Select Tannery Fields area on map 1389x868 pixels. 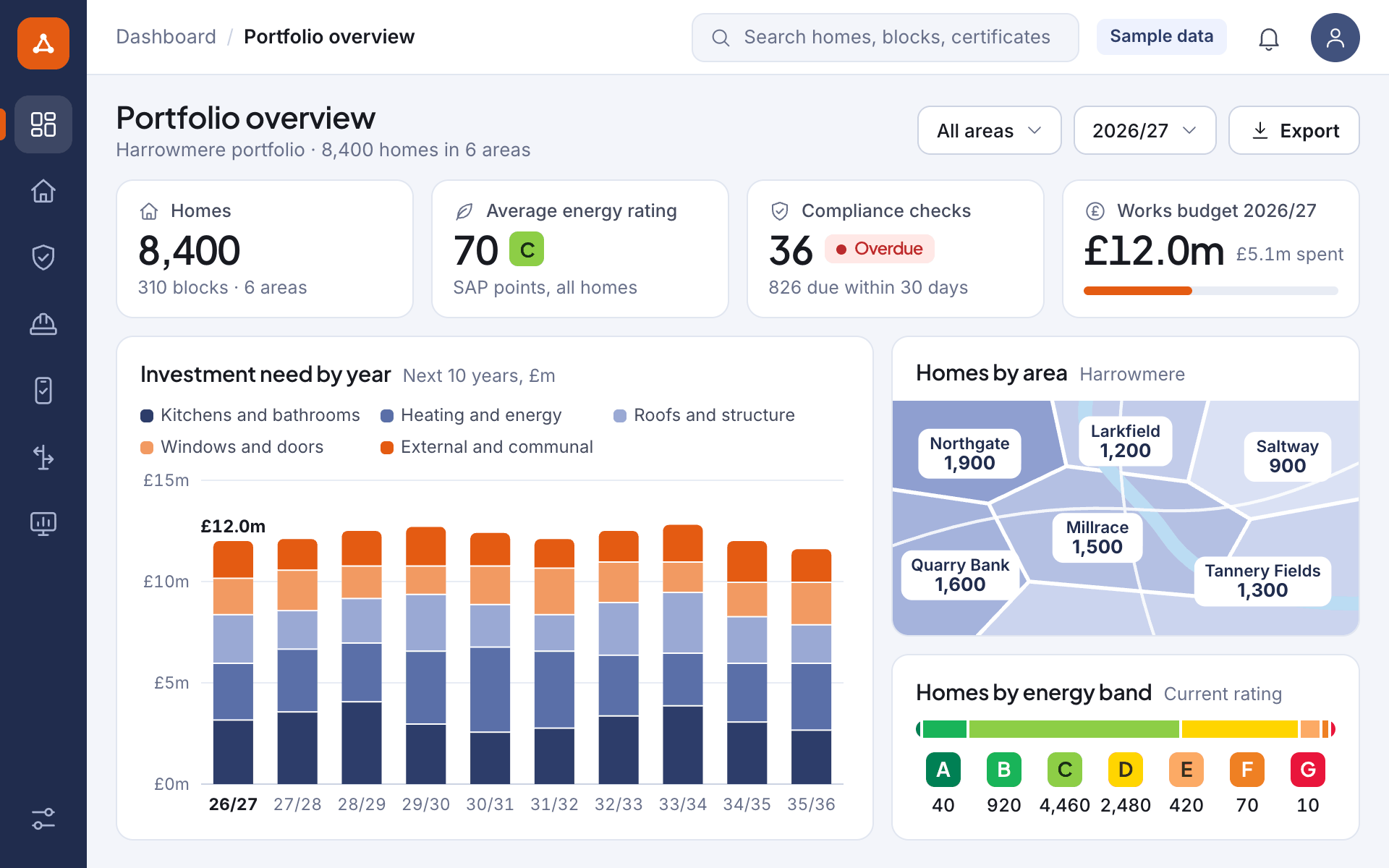[x=1262, y=581]
